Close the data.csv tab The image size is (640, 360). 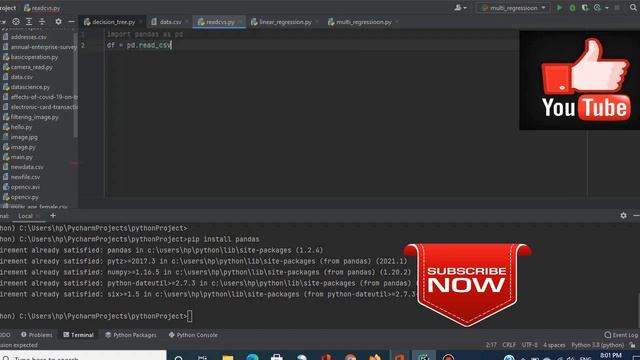(x=187, y=22)
